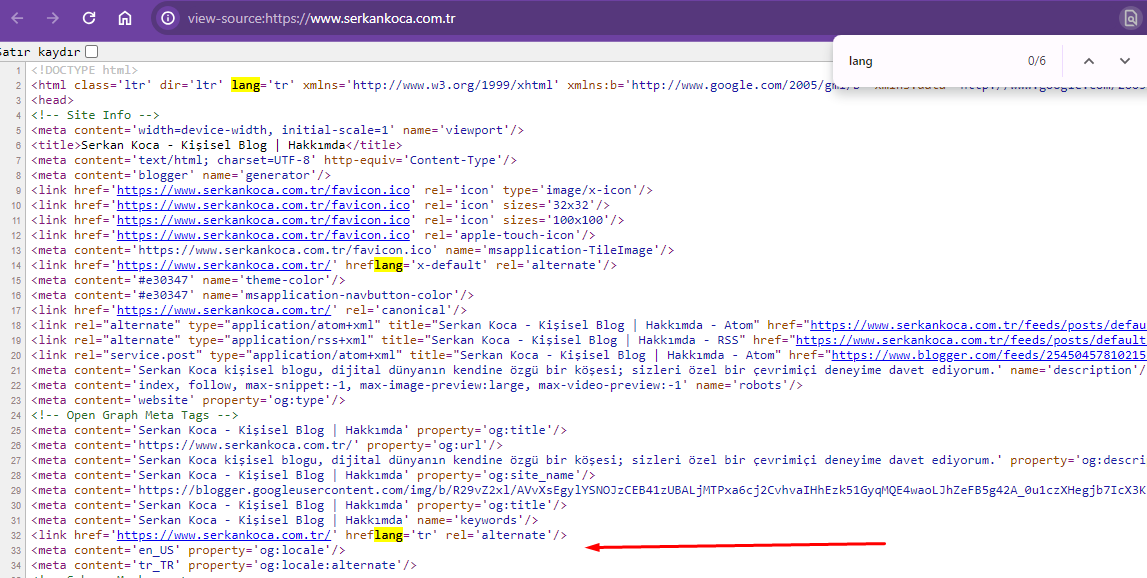Open RSS feed link on line 19
Screen dimensions: 1147x578
(971, 340)
